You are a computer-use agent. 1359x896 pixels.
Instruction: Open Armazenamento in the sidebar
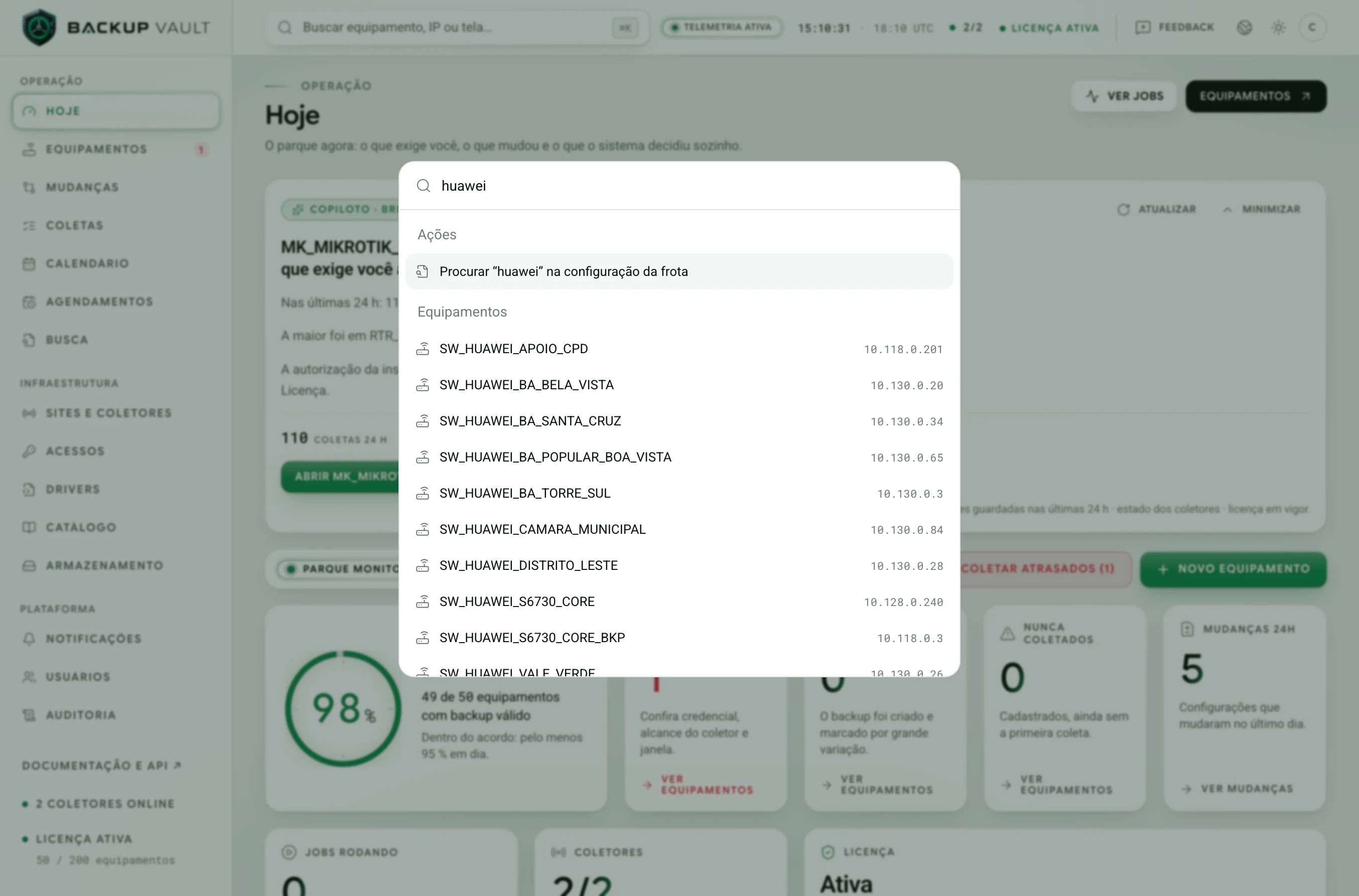tap(115, 566)
